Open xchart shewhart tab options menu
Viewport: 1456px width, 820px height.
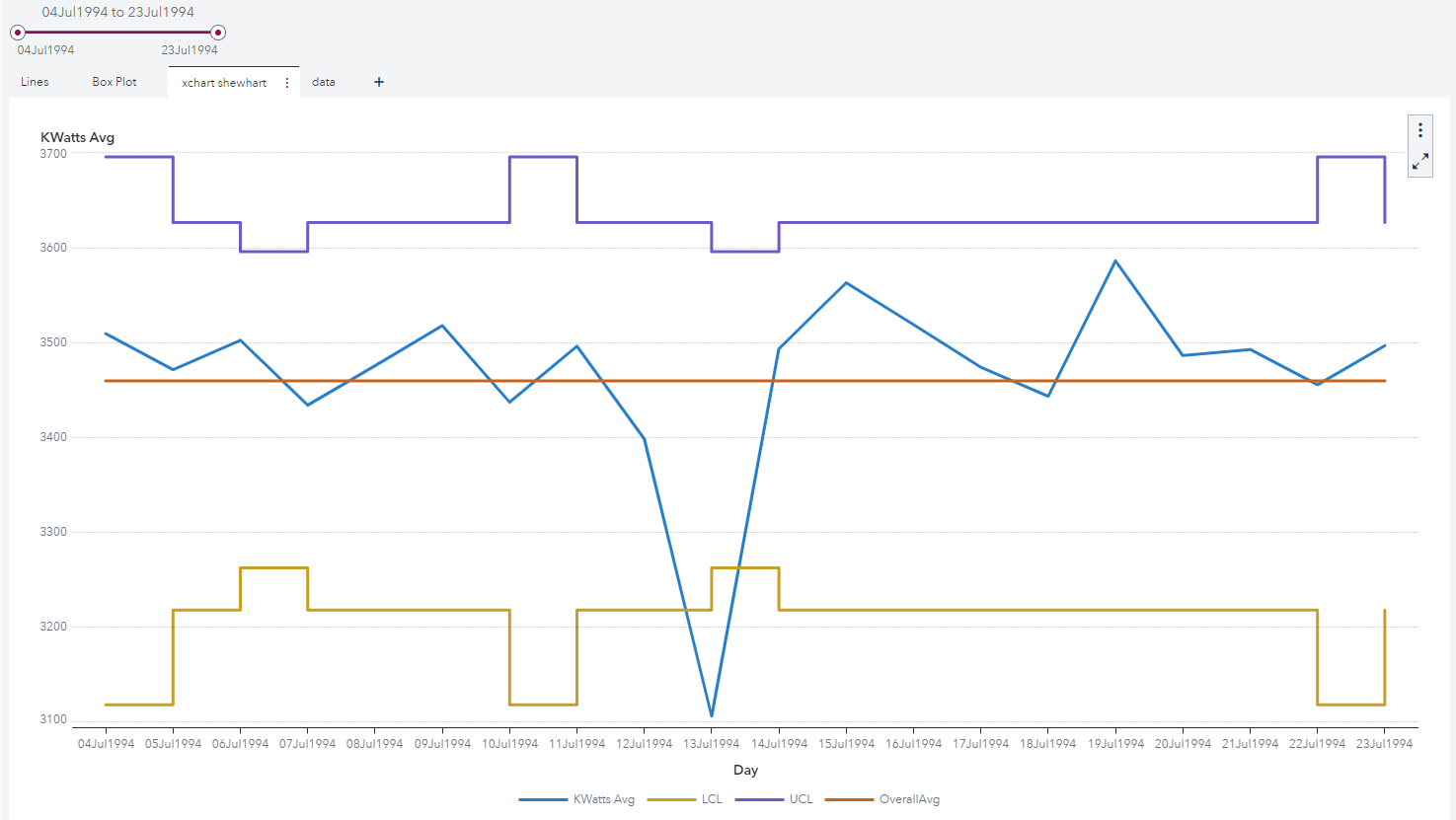tap(287, 83)
